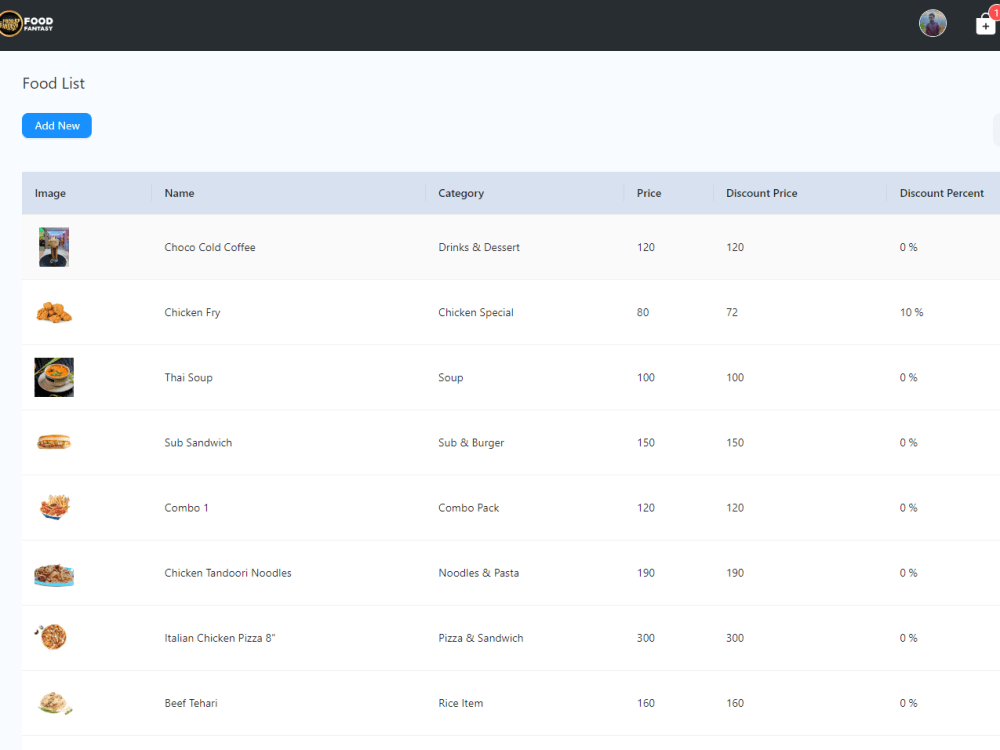Click Sub Sandwich price 150
This screenshot has height=750, width=1000.
[645, 443]
